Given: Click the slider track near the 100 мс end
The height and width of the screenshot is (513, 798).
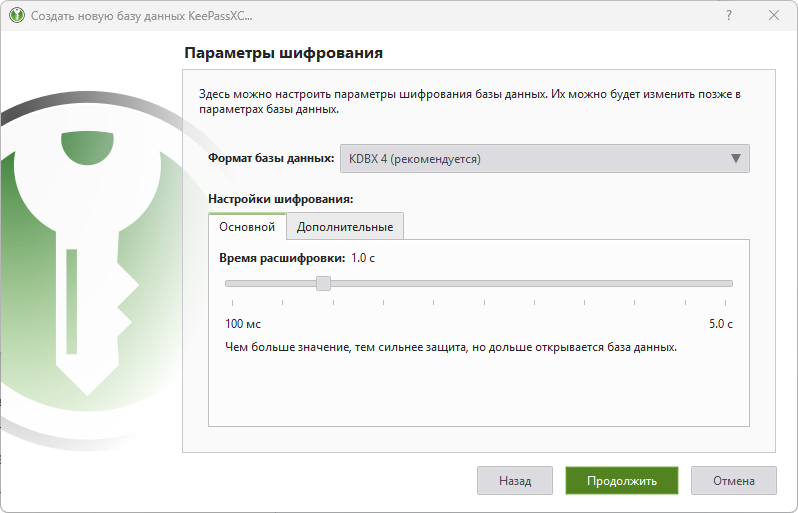Looking at the screenshot, I should pos(238,283).
